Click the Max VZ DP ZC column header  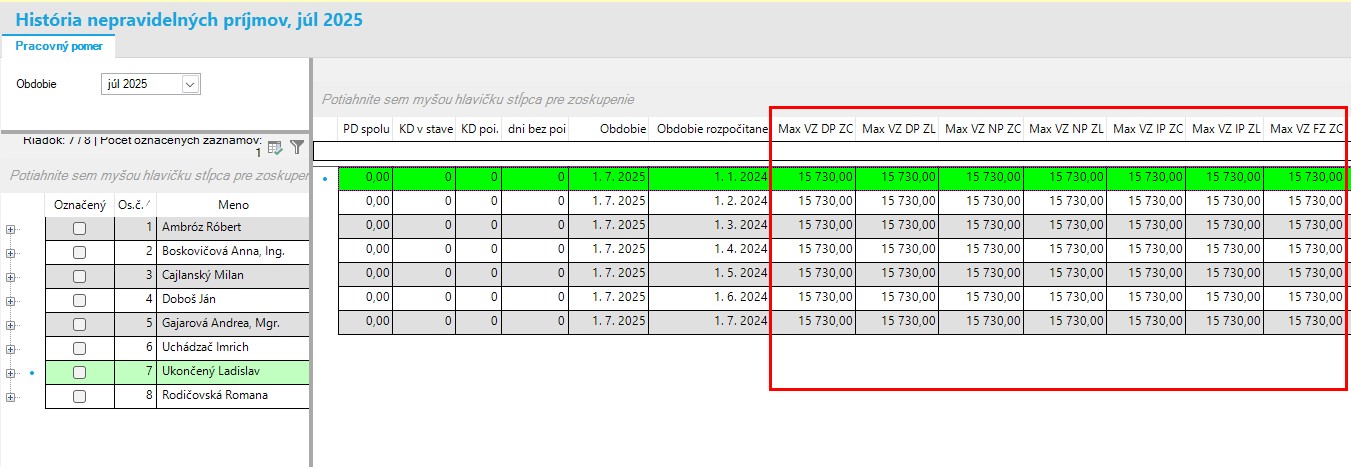[815, 129]
